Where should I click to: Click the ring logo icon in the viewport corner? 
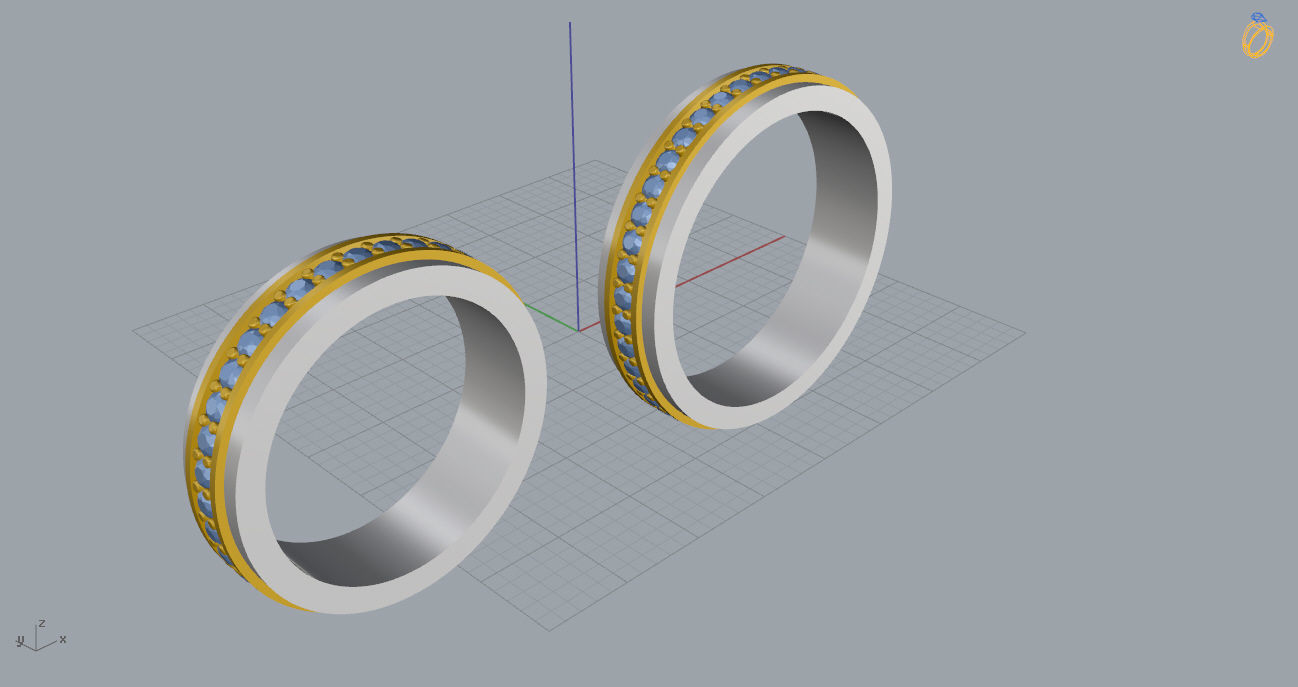pyautogui.click(x=1257, y=34)
